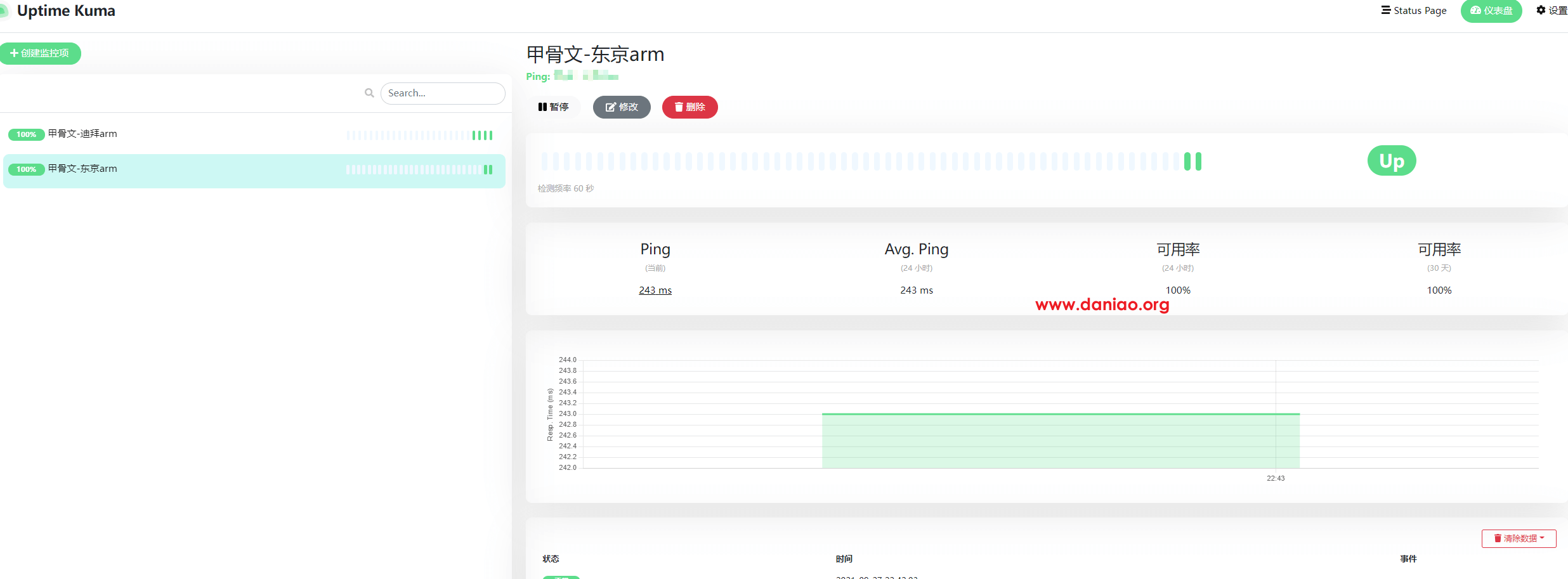Focus the Search... input field
This screenshot has width=1568, height=579.
(443, 93)
